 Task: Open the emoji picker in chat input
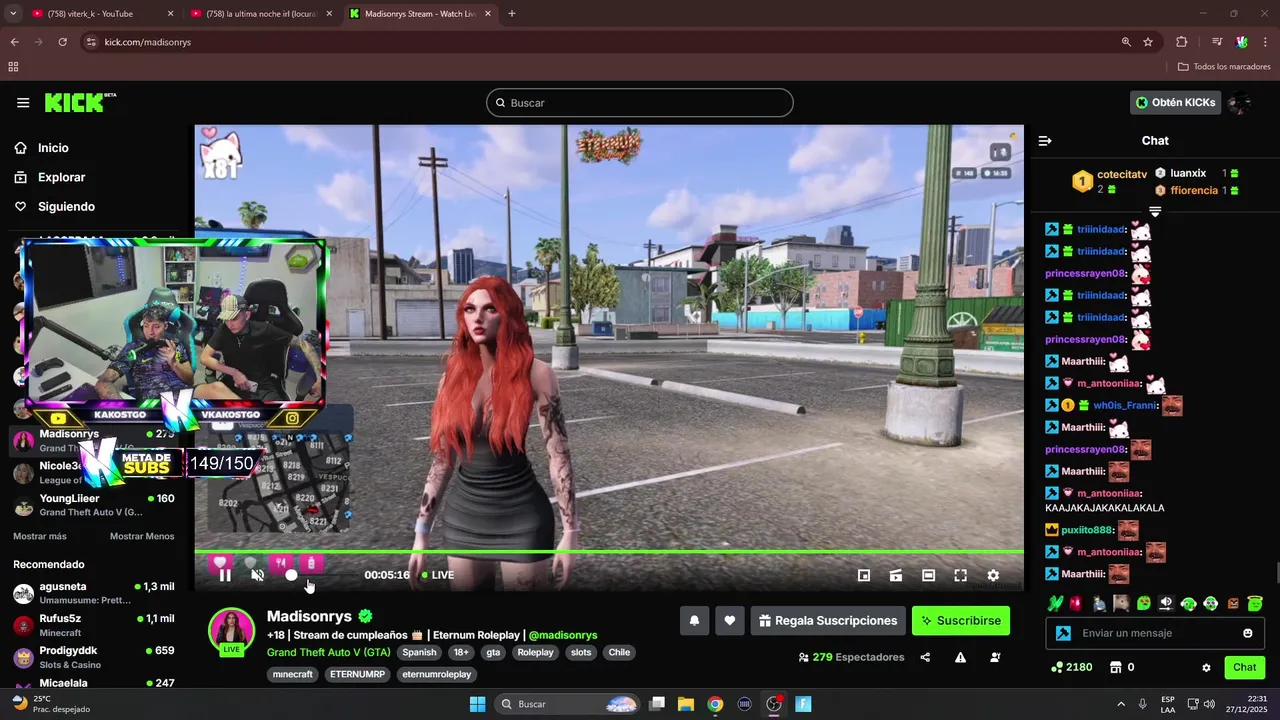1248,633
